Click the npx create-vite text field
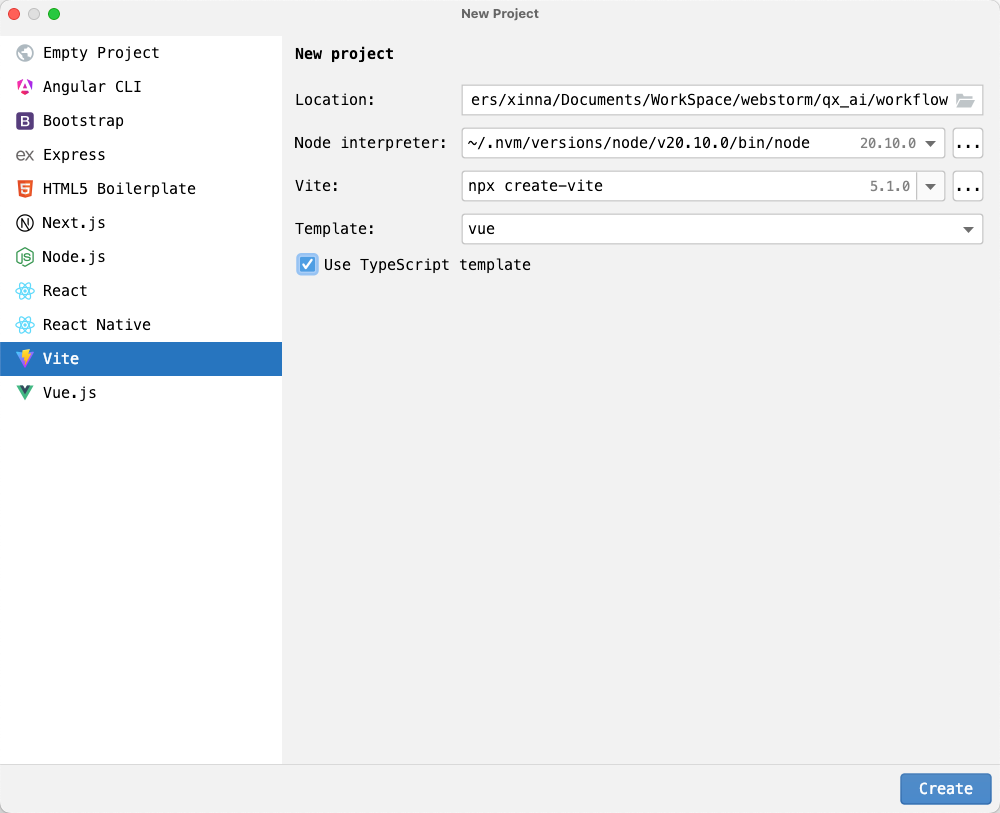Screen dimensions: 1000x813 tap(689, 186)
